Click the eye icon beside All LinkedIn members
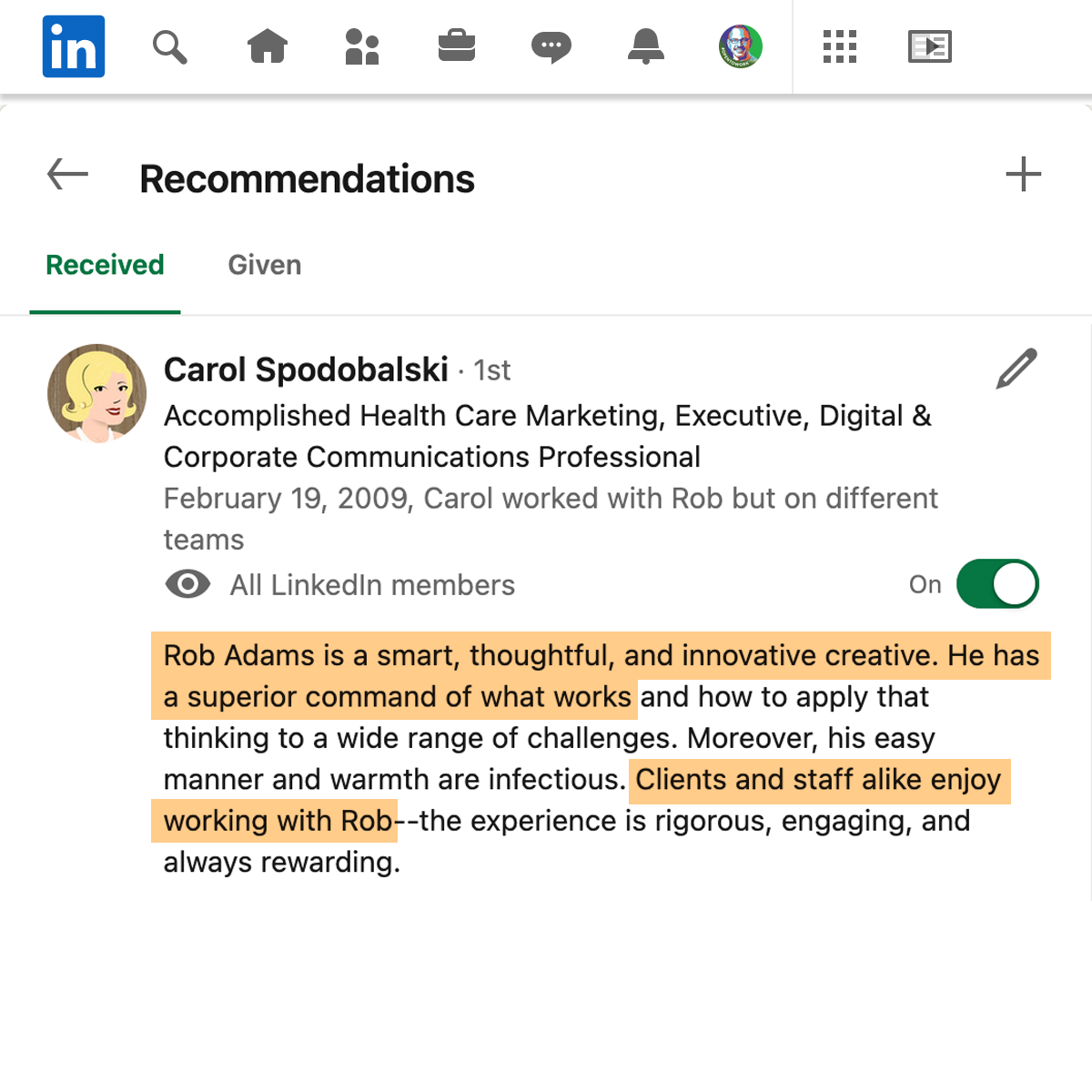 [x=187, y=584]
